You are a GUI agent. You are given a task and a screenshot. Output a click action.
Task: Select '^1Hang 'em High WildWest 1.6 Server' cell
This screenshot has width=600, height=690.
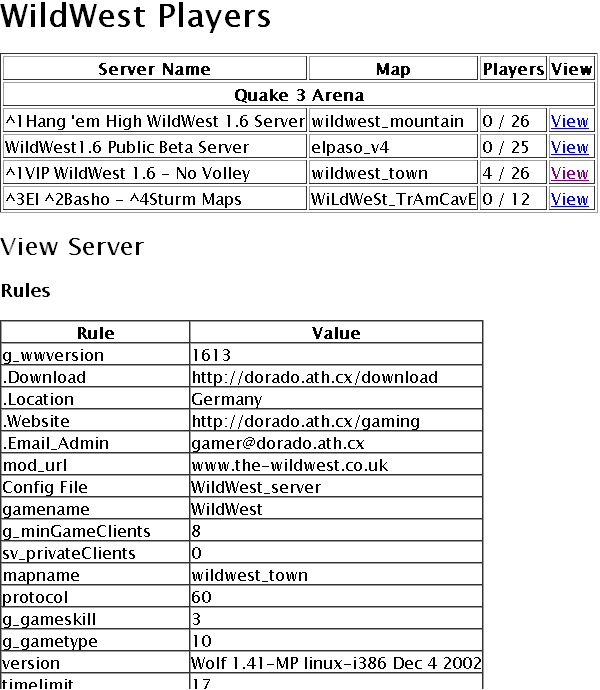tap(155, 121)
